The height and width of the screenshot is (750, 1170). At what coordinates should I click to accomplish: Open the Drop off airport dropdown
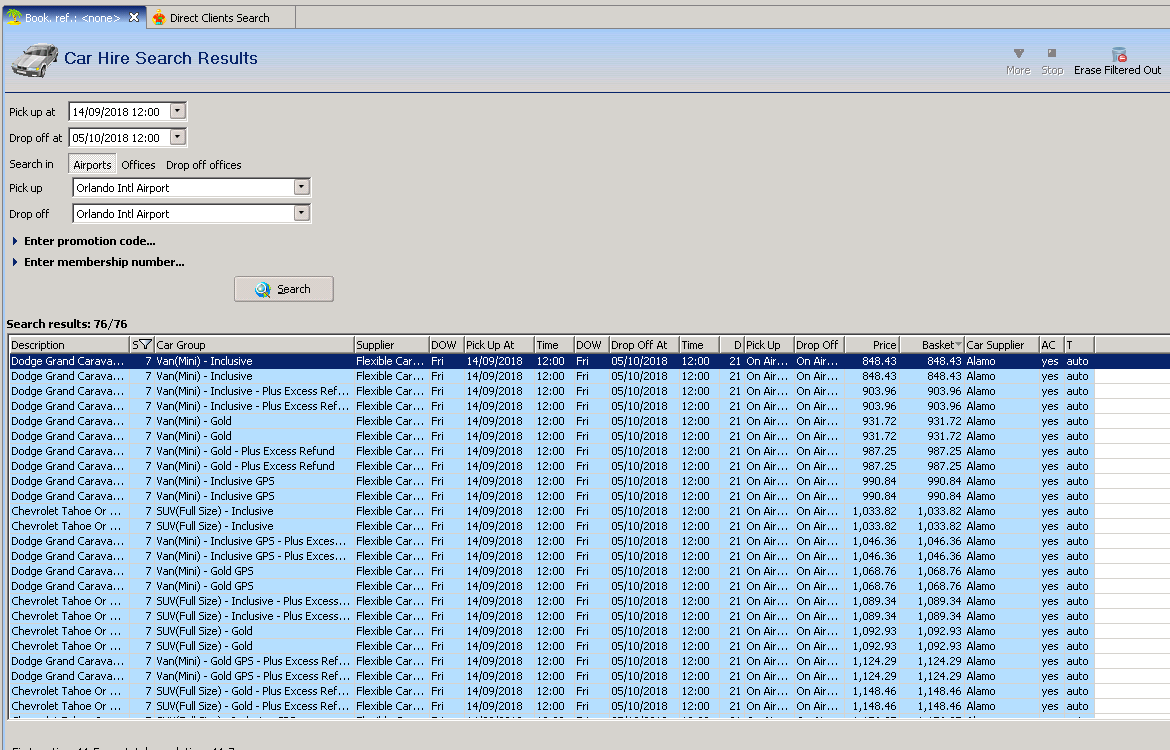301,214
